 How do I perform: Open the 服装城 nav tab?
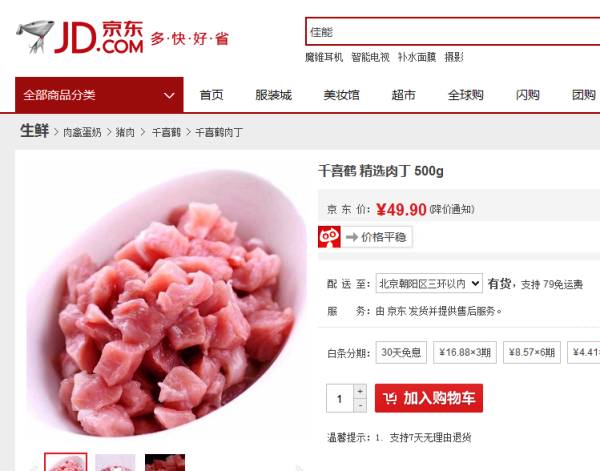[x=273, y=95]
